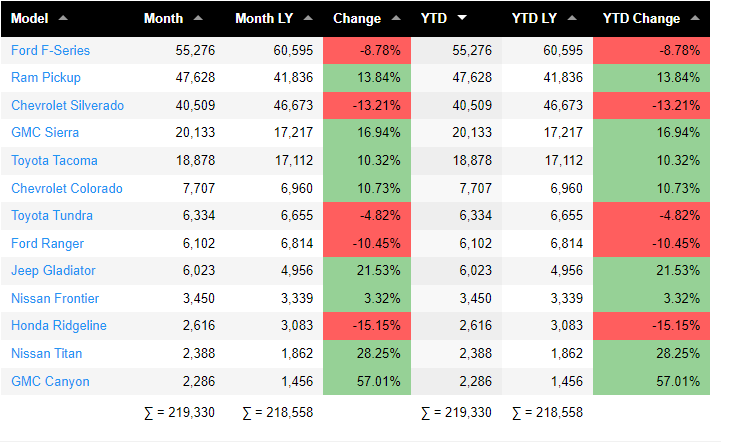This screenshot has width=730, height=442.
Task: Click the Nissan Titan Month value 2,388
Action: pos(192,353)
